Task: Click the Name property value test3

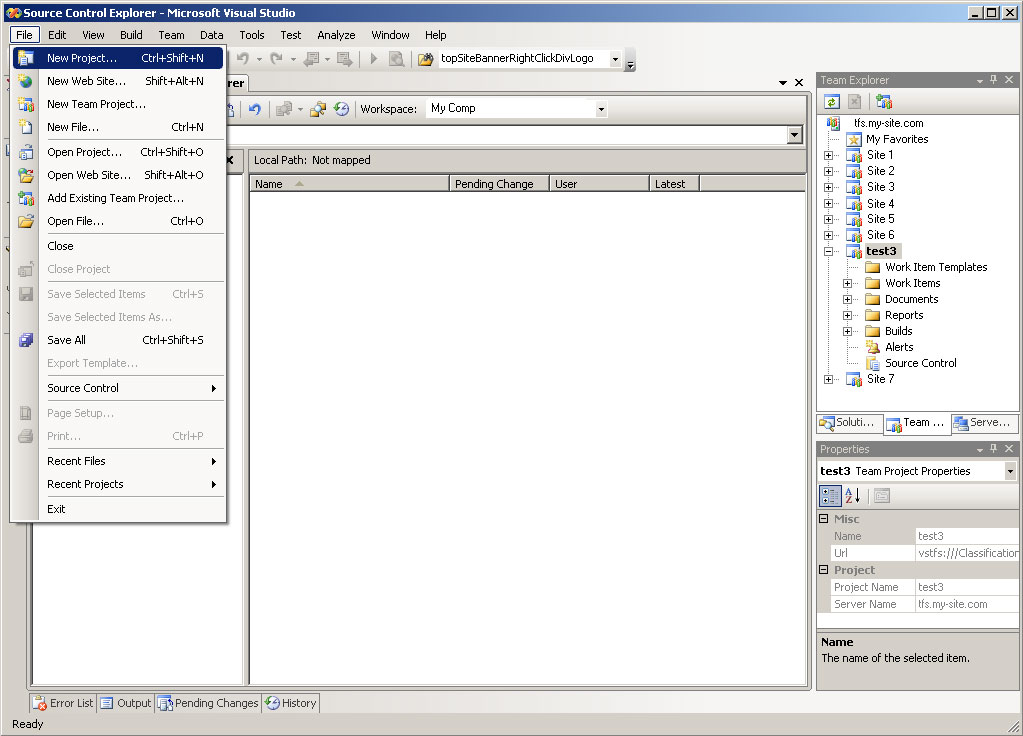Action: pos(967,536)
